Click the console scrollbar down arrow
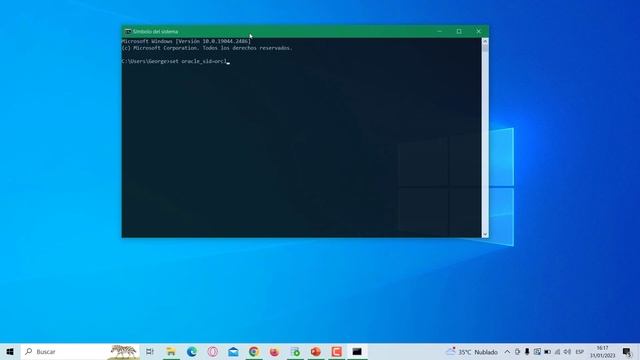The width and height of the screenshot is (640, 360). [485, 234]
